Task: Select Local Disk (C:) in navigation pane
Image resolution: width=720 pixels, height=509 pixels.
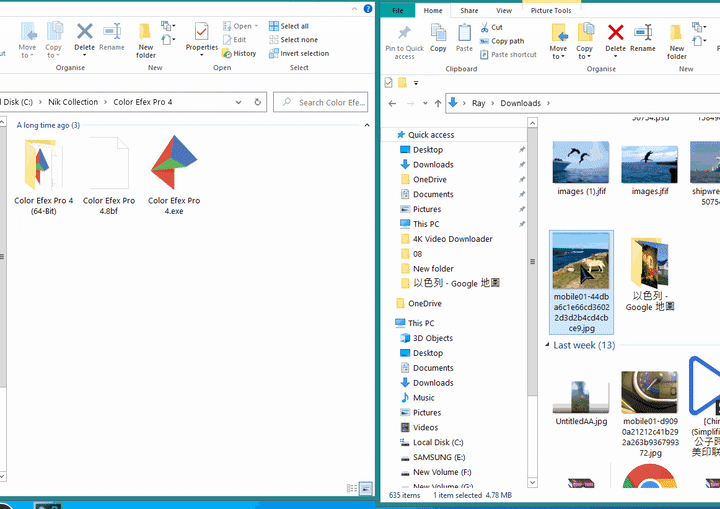Action: coord(437,442)
